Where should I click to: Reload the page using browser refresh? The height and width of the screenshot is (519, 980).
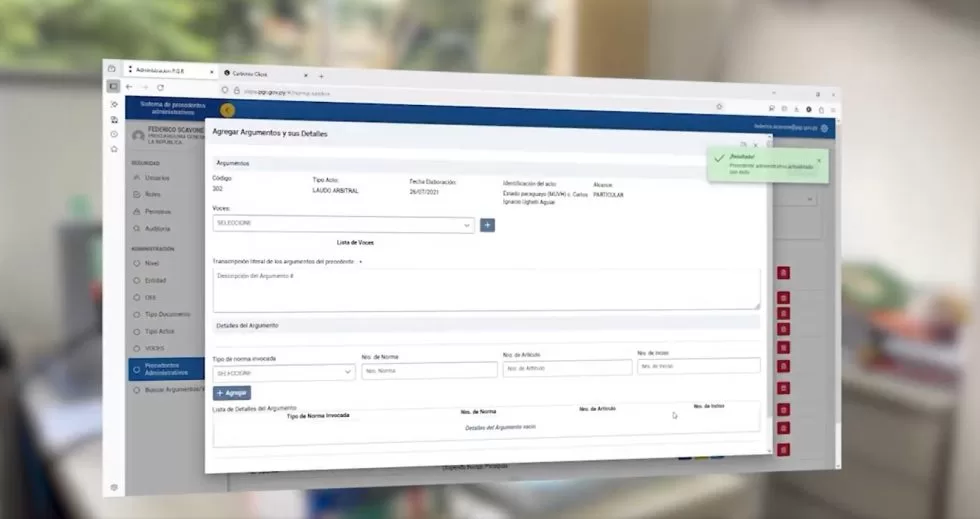tap(160, 88)
